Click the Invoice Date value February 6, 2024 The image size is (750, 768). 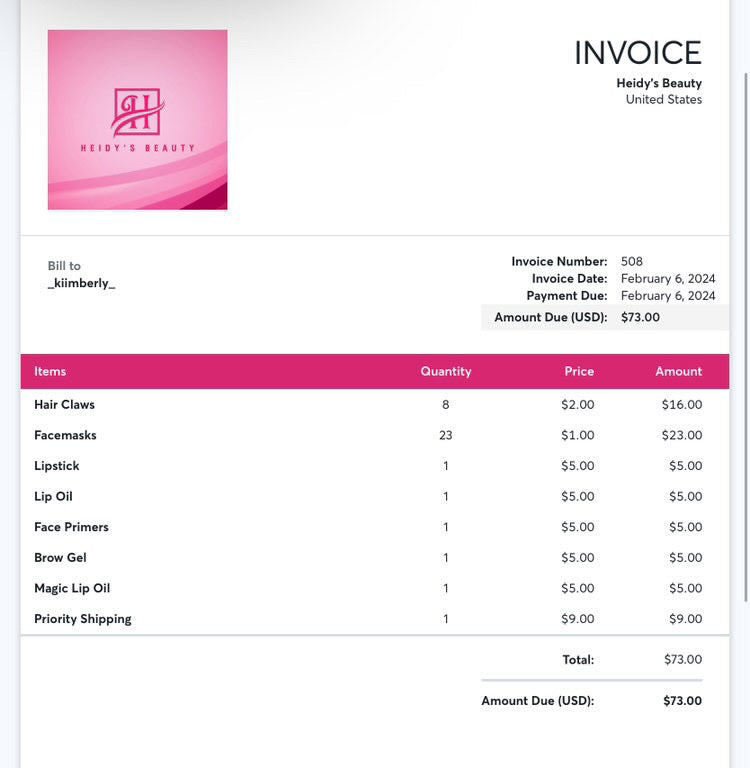click(668, 279)
